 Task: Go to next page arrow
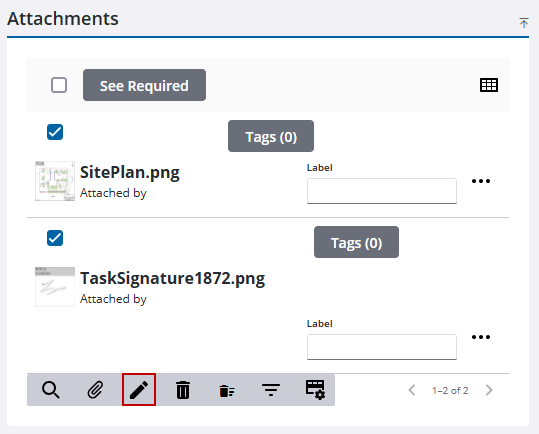click(x=489, y=390)
